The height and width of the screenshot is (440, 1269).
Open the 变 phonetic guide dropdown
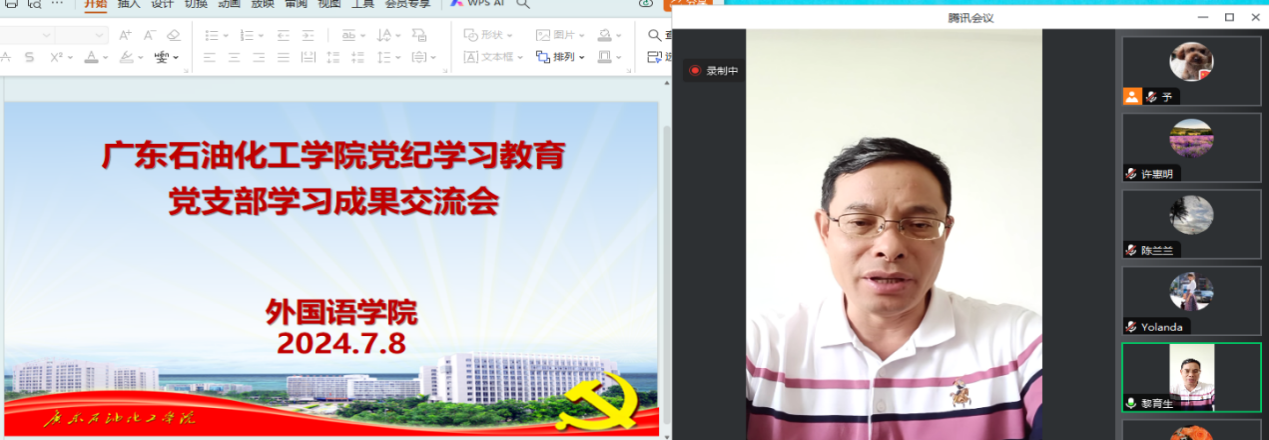(166, 58)
